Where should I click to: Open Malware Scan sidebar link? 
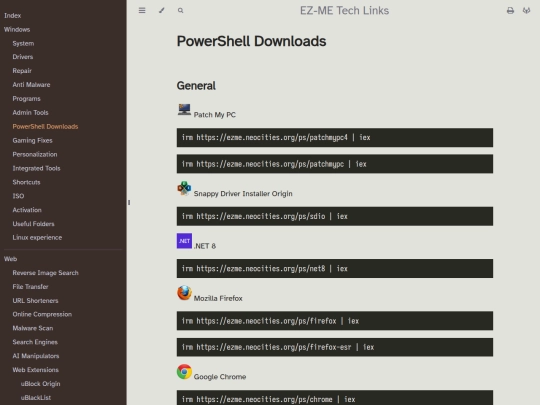click(x=33, y=328)
